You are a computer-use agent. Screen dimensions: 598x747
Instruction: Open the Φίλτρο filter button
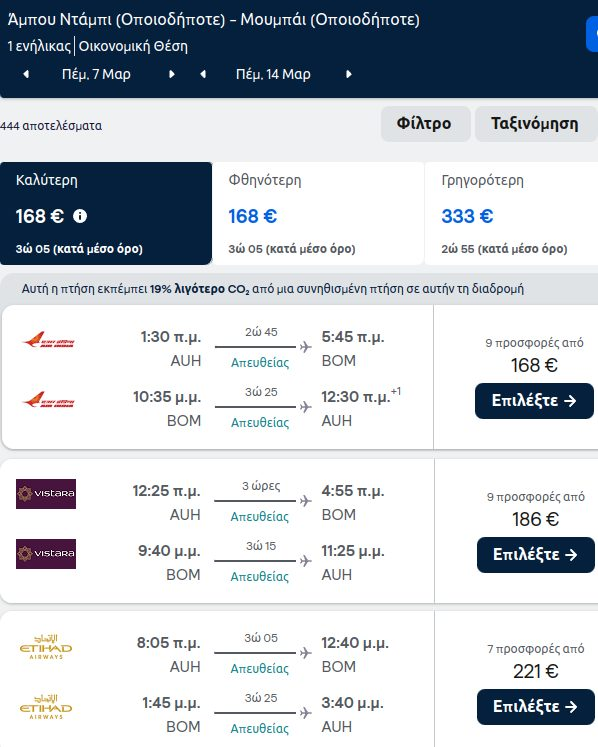pos(426,124)
